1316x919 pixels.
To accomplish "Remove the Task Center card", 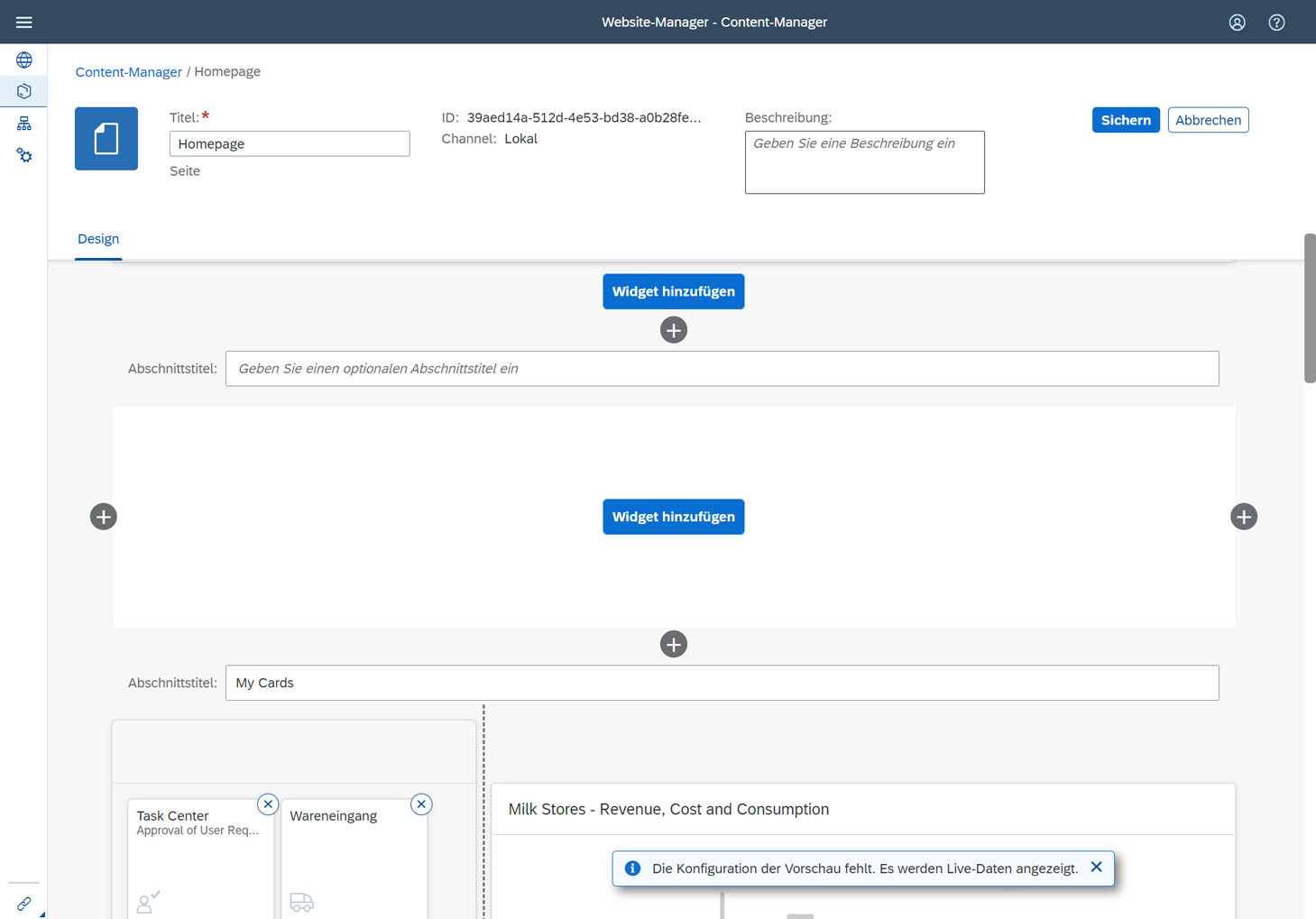I will 268,804.
